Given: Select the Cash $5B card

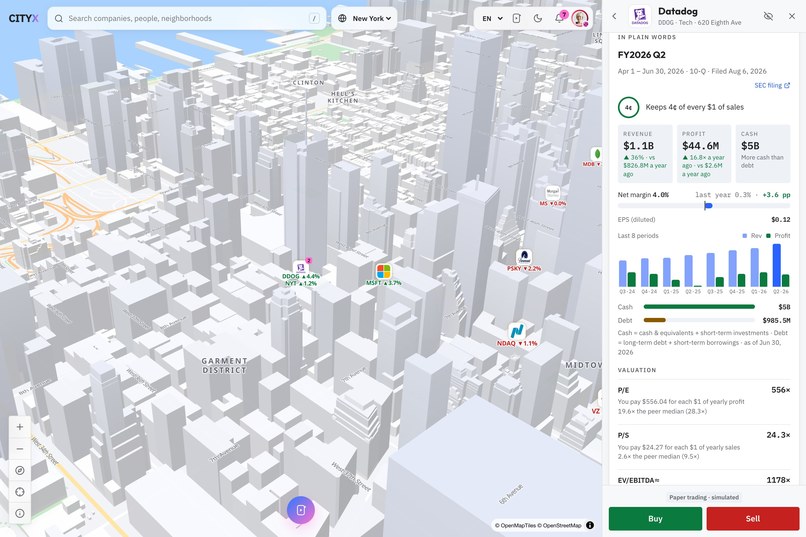Looking at the screenshot, I should pos(763,154).
